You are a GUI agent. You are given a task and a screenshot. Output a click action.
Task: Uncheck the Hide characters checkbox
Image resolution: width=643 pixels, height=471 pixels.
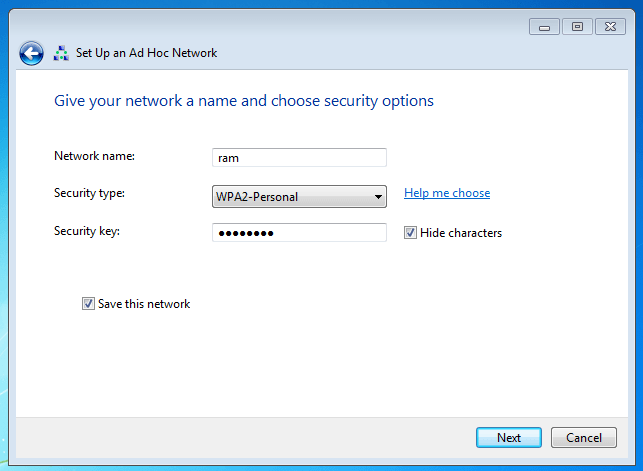(410, 233)
